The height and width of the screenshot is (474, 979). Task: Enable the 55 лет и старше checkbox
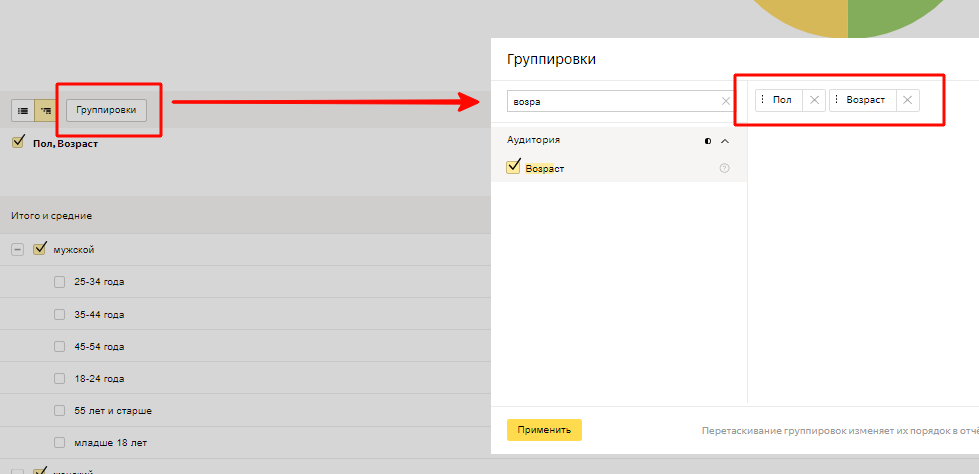(x=60, y=410)
